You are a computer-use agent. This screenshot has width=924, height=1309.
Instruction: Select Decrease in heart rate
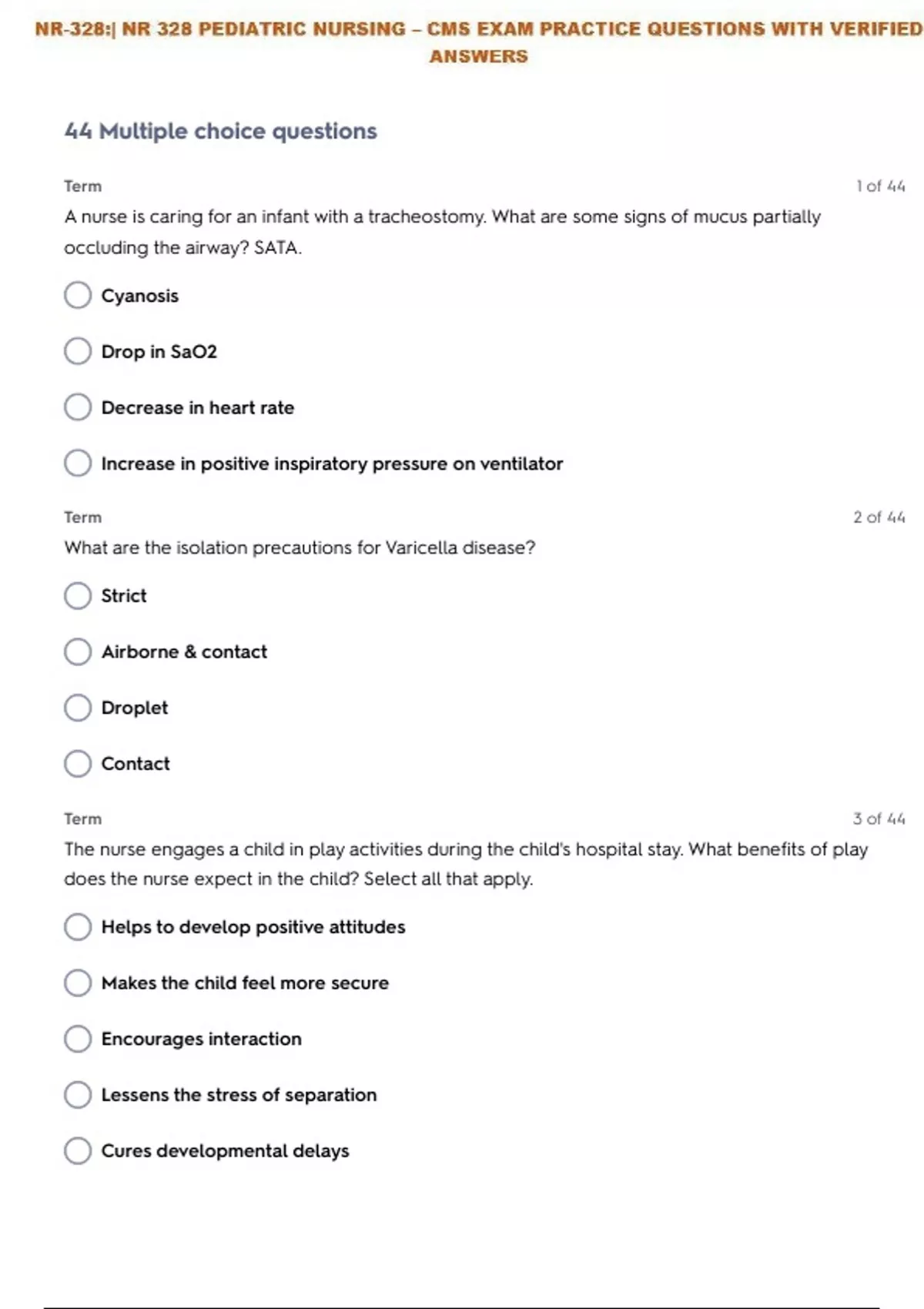point(78,407)
